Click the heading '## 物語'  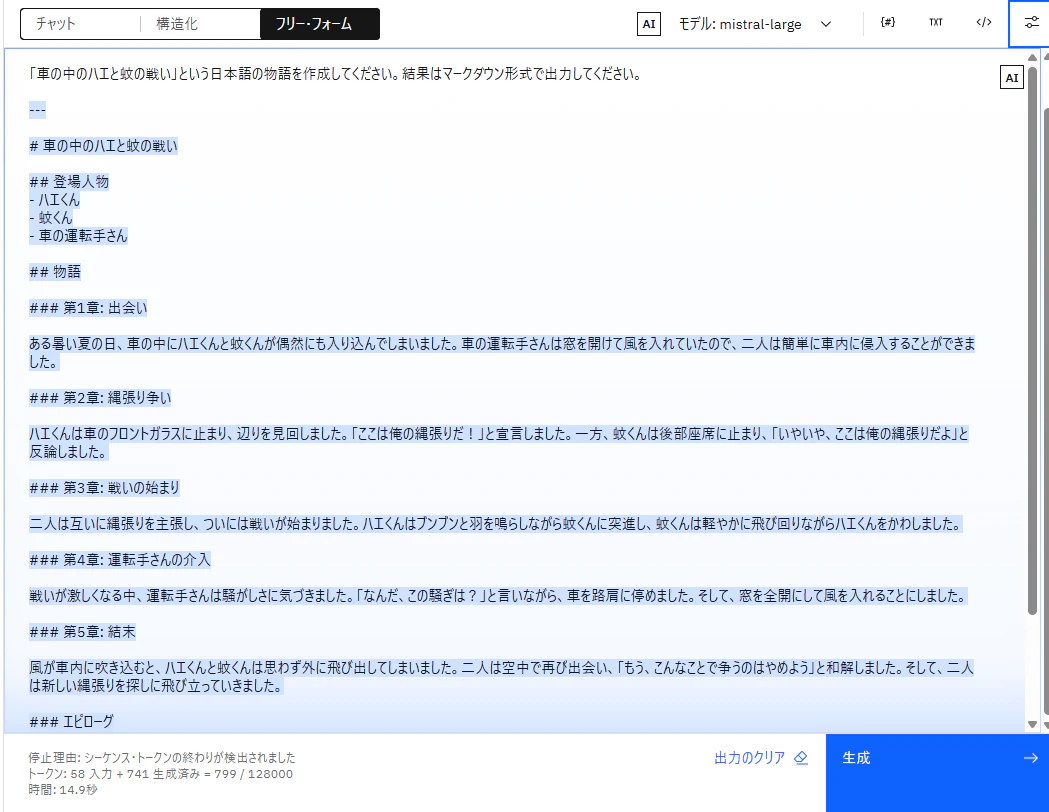(55, 272)
